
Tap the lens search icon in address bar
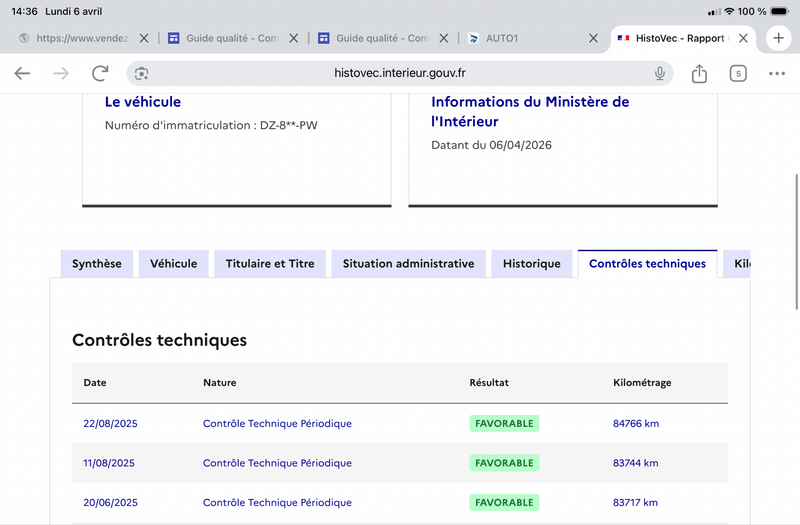point(142,73)
